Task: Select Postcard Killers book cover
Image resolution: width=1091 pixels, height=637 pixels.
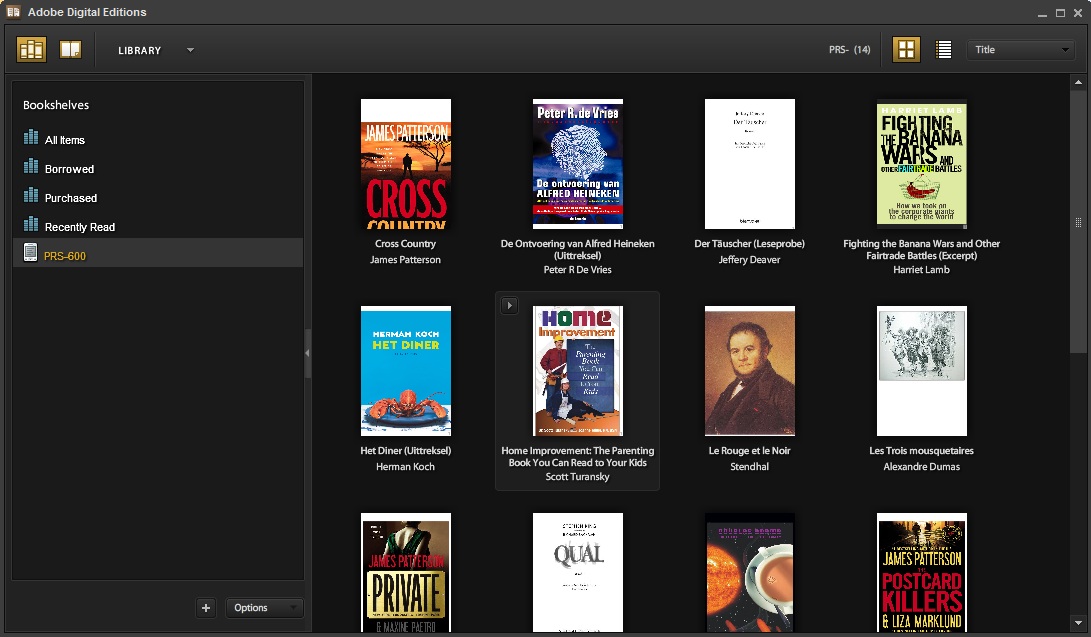Action: (x=922, y=572)
